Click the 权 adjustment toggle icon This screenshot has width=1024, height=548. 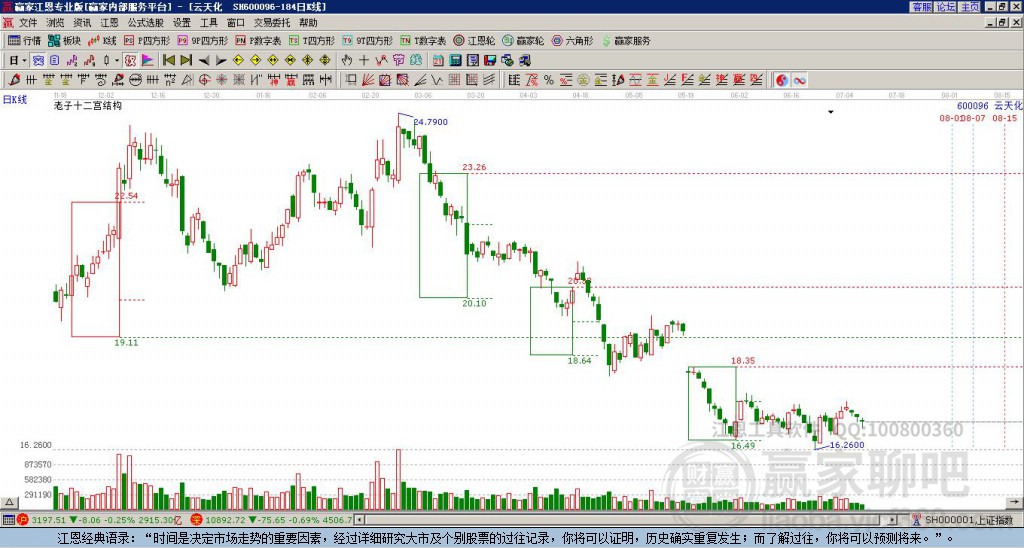pyautogui.click(x=130, y=61)
